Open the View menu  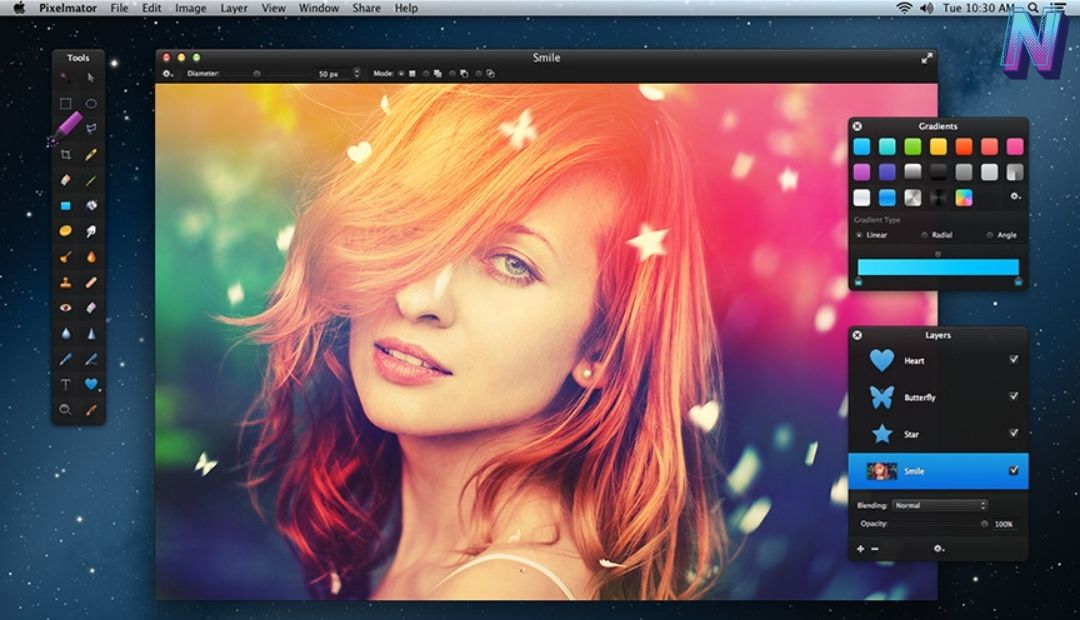click(273, 8)
